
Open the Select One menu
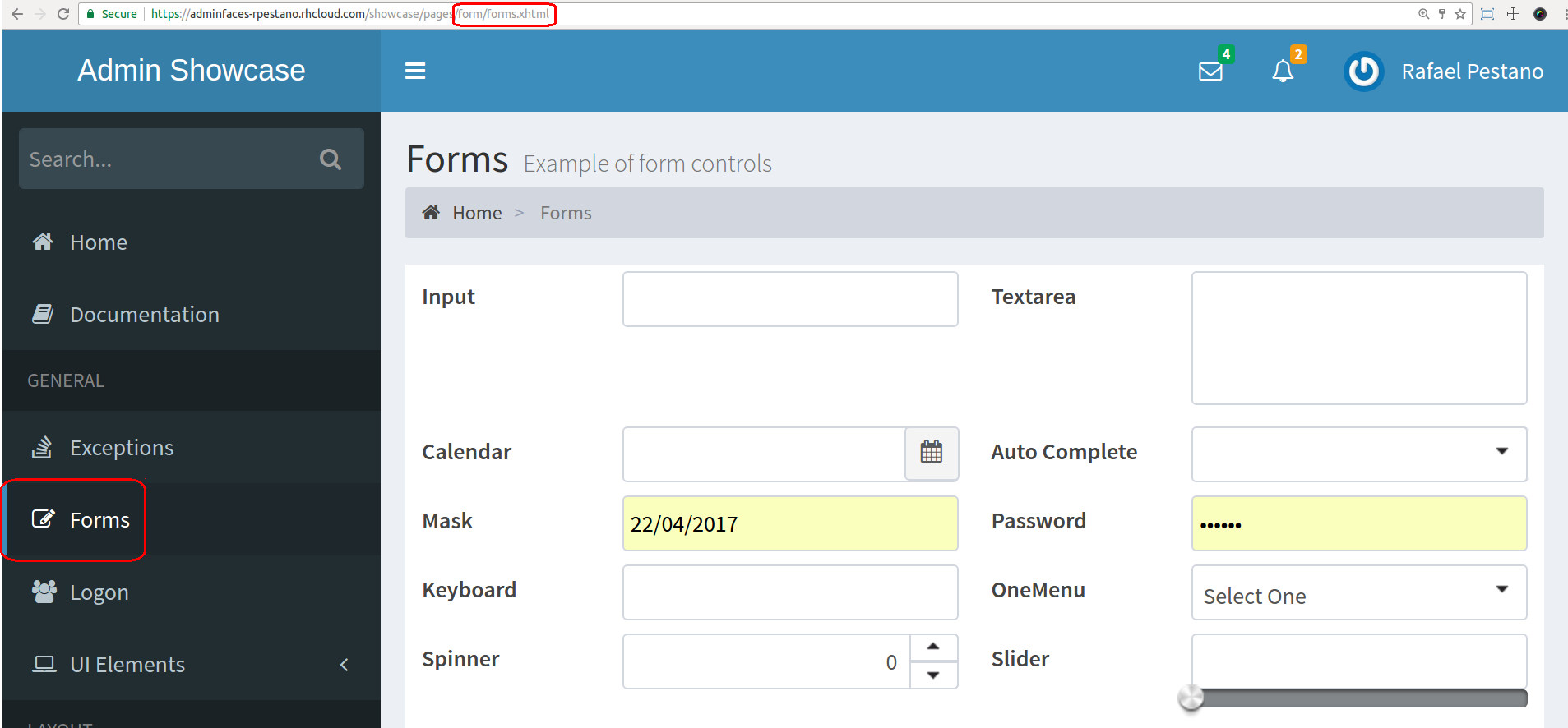point(1359,592)
